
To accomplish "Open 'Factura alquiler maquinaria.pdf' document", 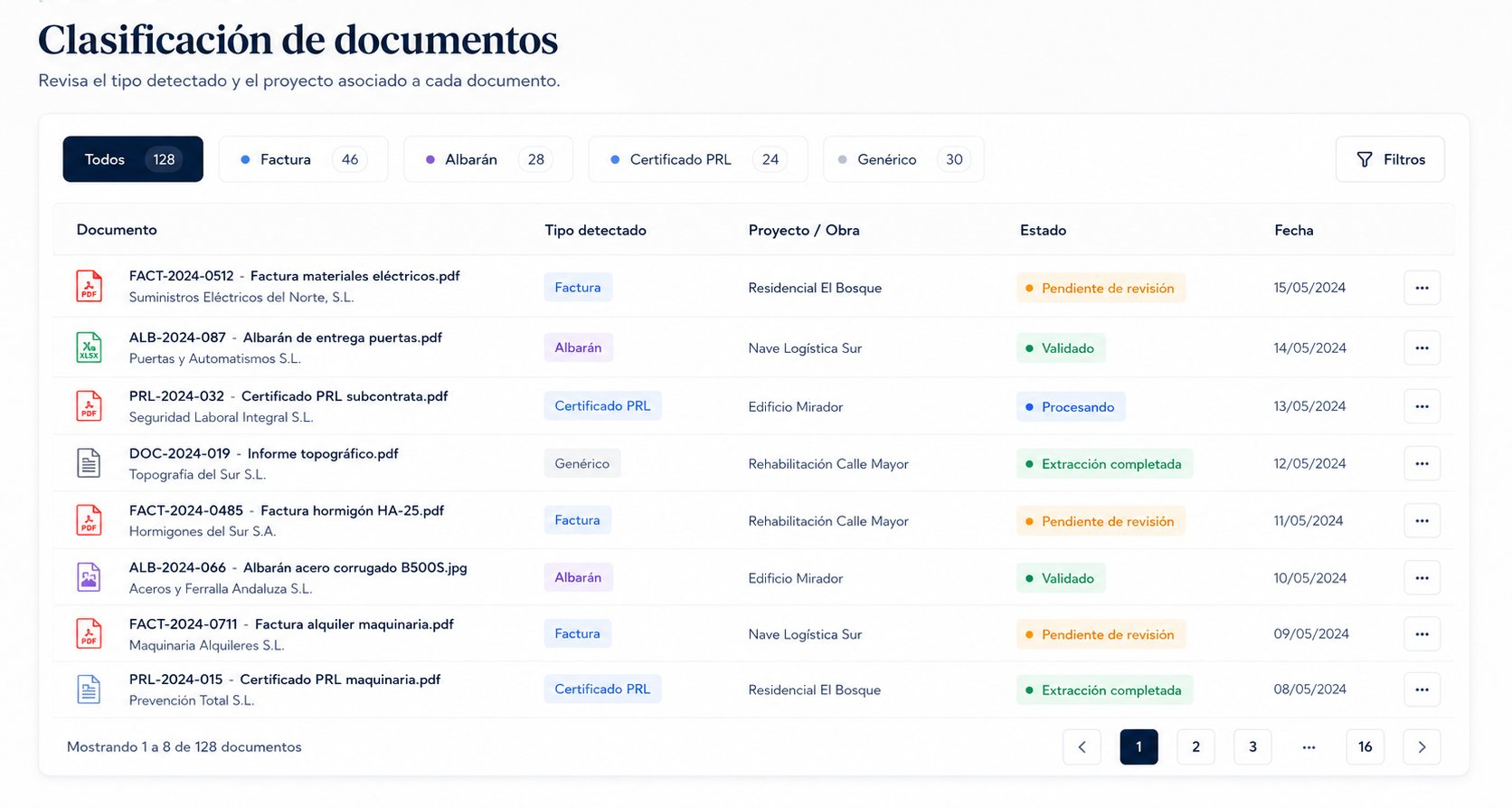I will (x=354, y=624).
